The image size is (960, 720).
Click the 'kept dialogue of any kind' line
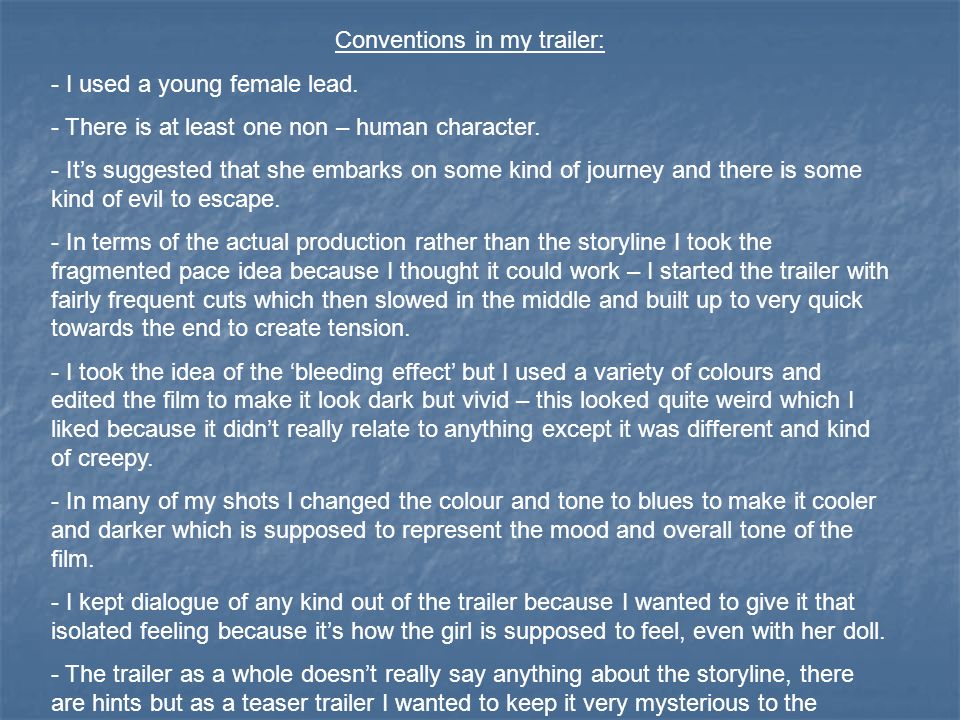[452, 602]
